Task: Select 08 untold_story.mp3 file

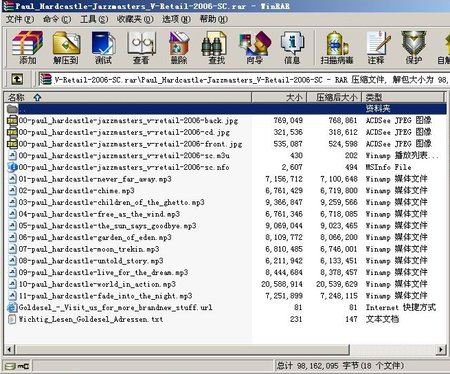Action: point(91,261)
